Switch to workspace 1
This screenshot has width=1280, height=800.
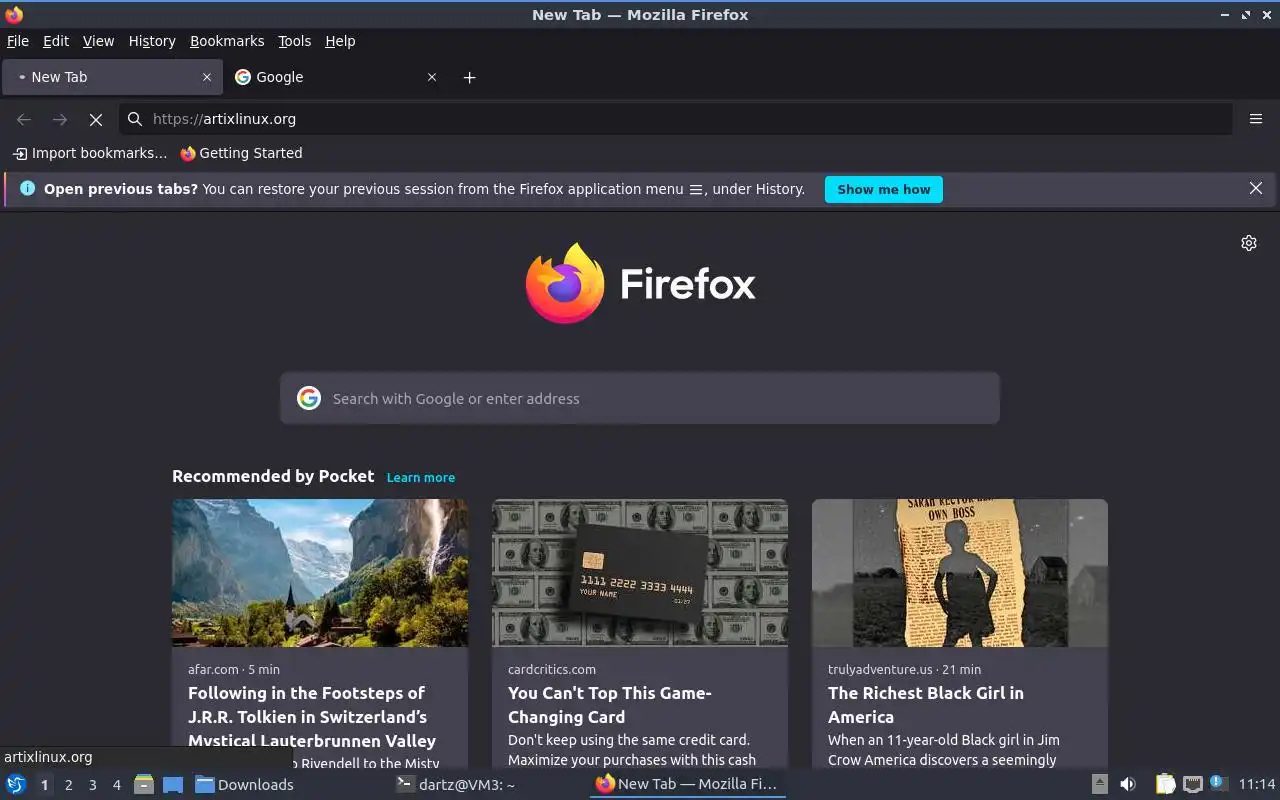tap(44, 785)
